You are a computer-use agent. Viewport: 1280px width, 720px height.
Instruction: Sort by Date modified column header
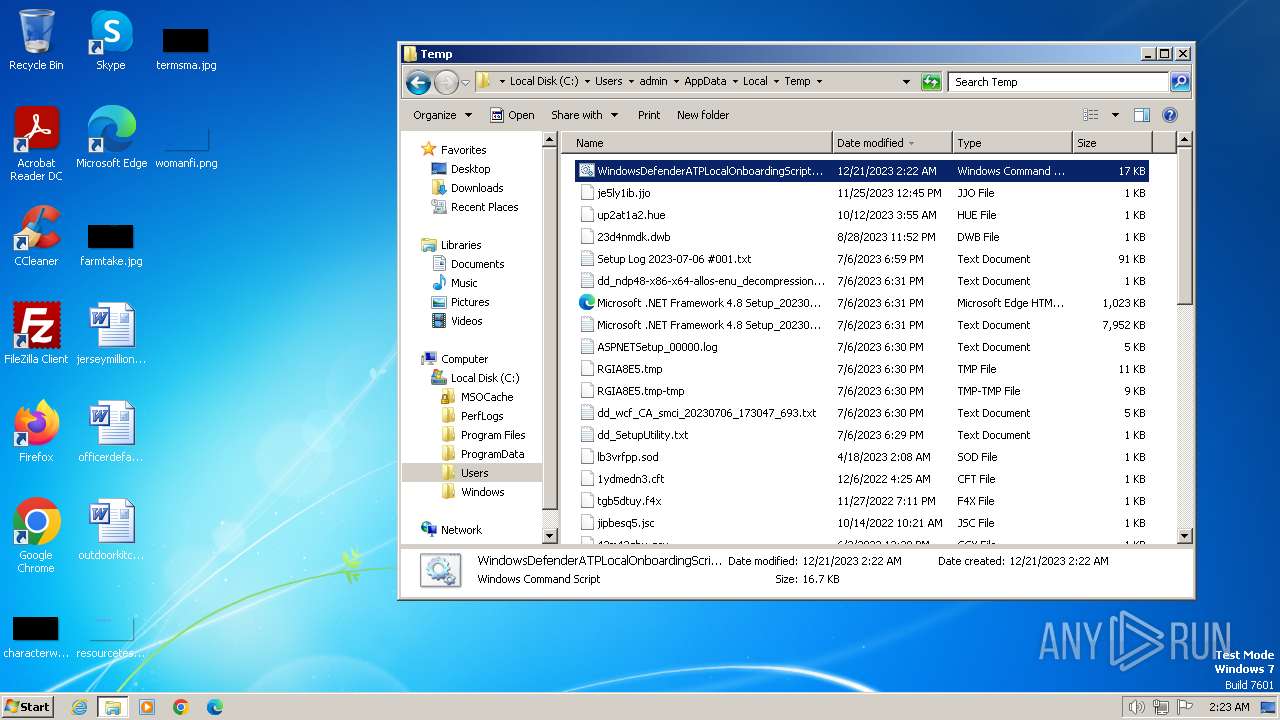pyautogui.click(x=892, y=143)
